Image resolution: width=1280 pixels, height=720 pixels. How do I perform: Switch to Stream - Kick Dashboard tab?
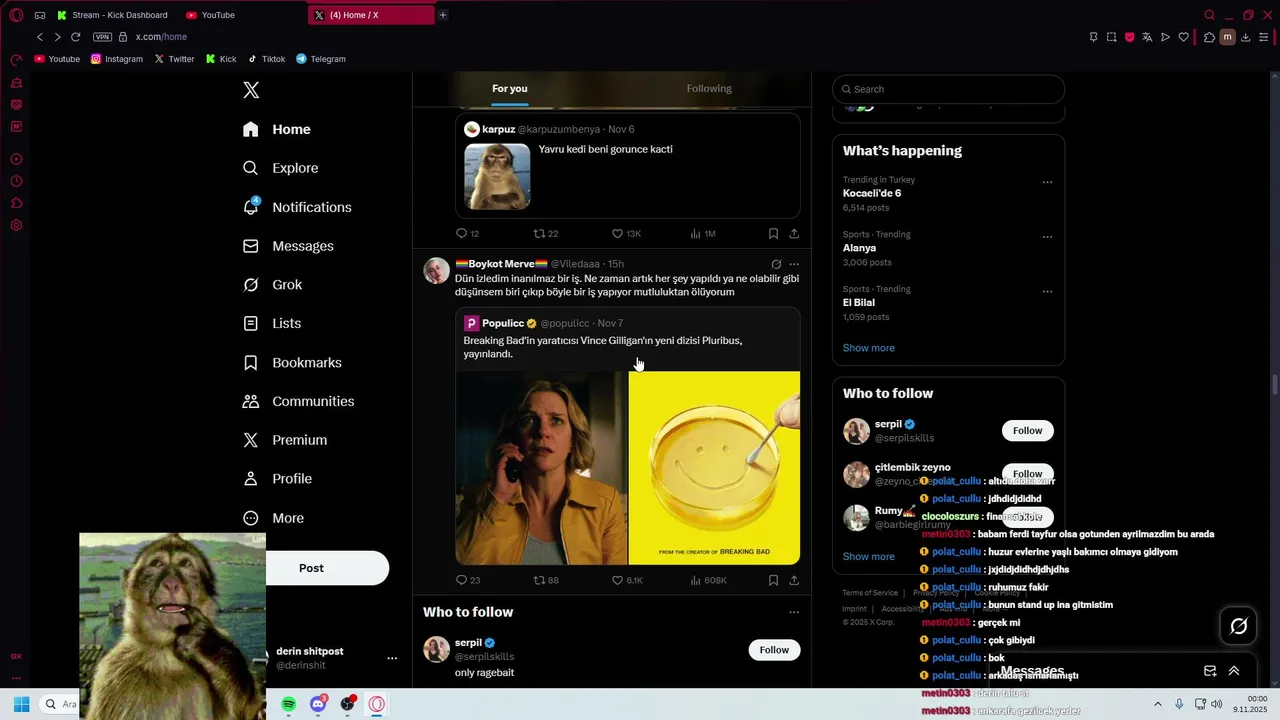[x=112, y=15]
